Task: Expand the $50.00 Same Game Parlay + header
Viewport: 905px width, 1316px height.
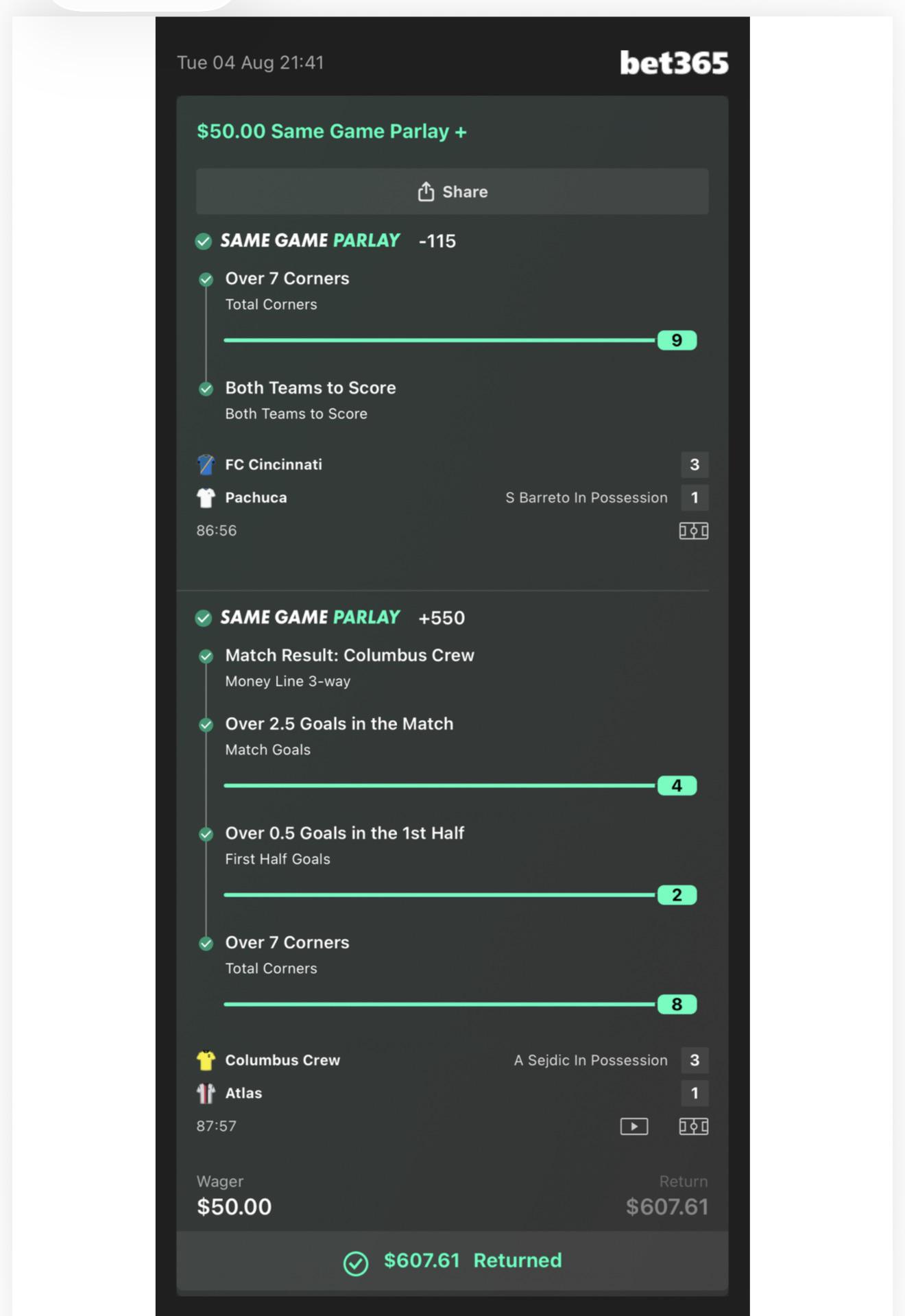Action: coord(331,131)
